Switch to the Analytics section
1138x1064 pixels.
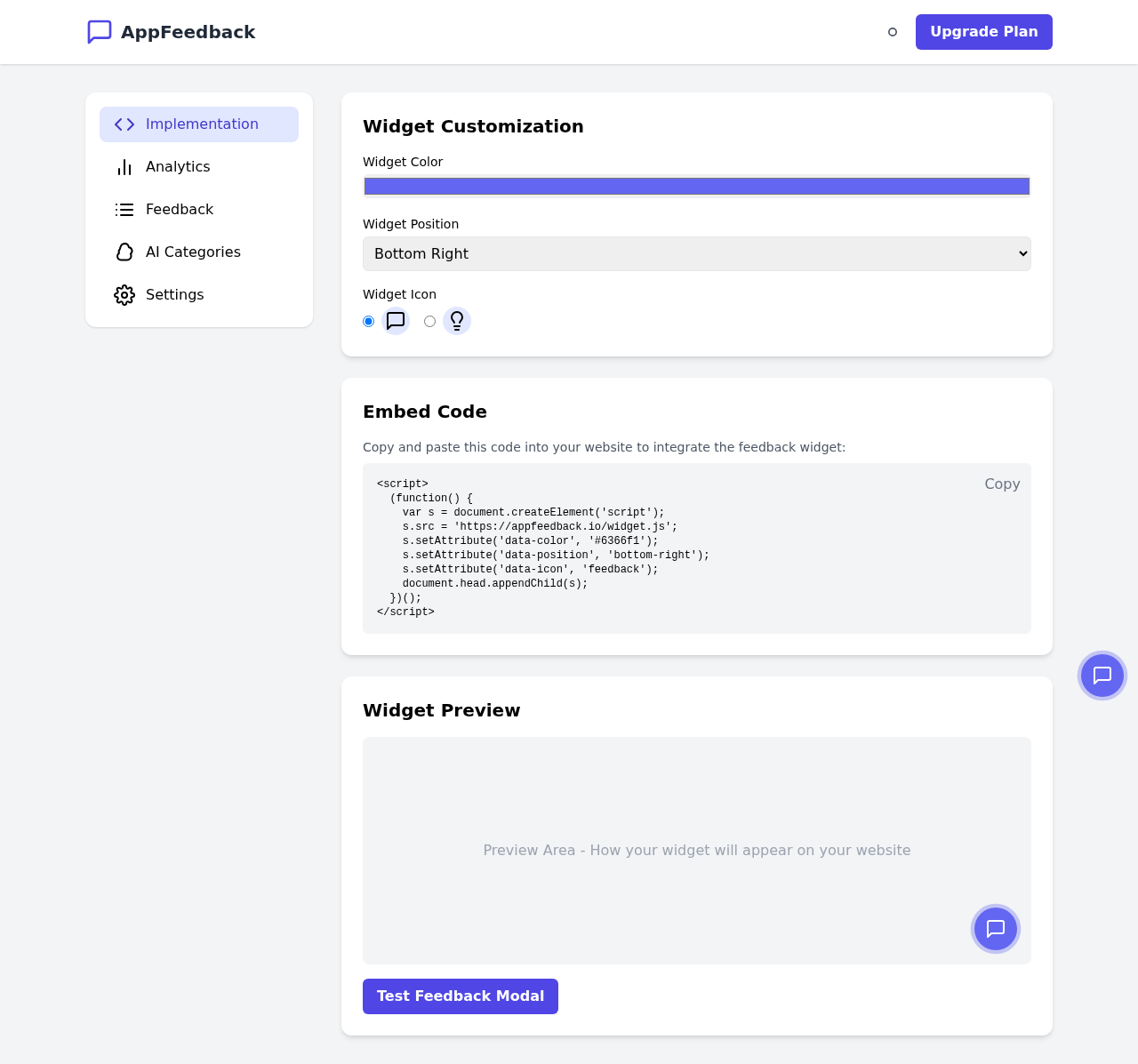[x=178, y=167]
